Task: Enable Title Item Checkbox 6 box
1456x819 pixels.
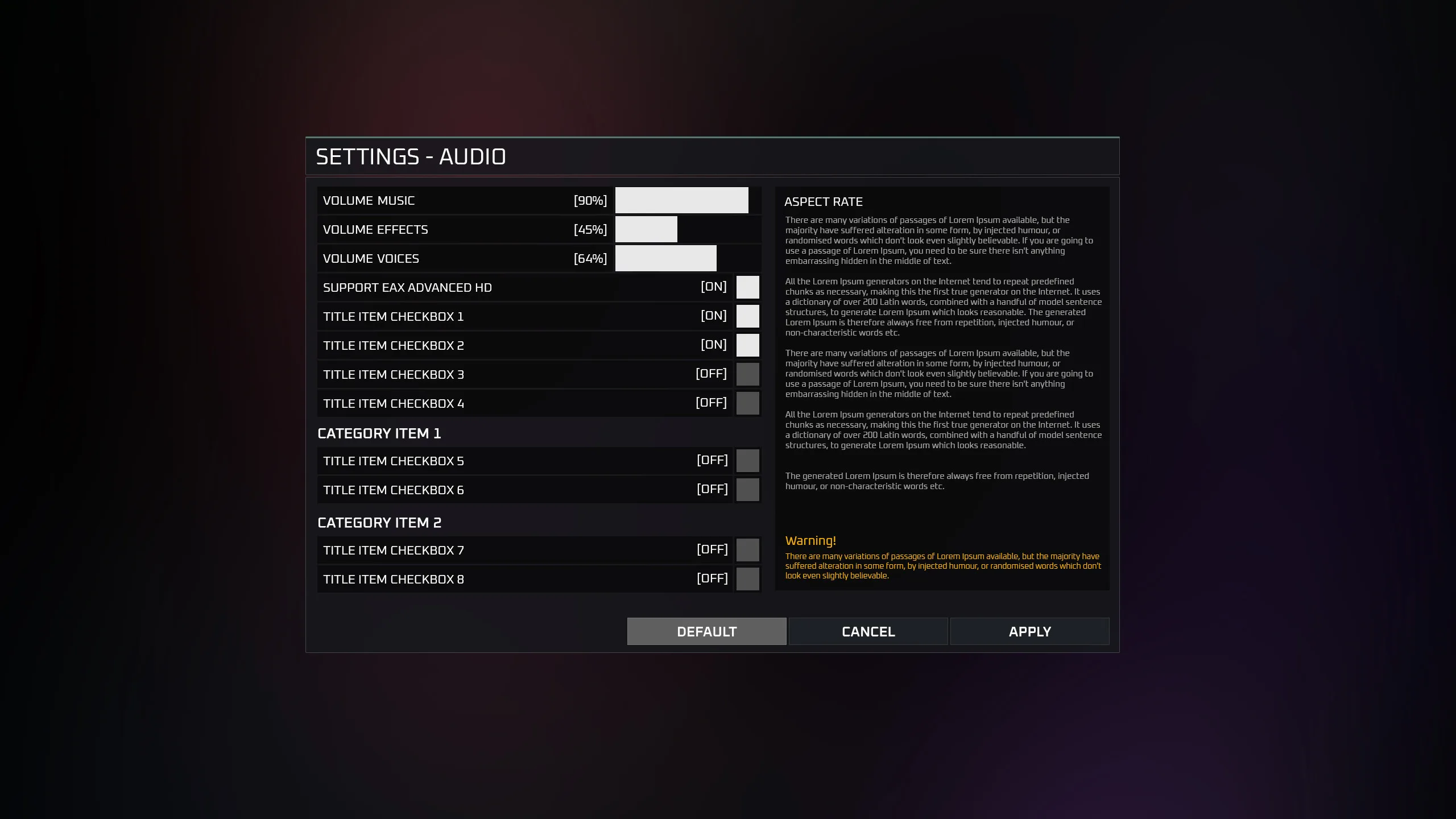Action: pos(747,490)
